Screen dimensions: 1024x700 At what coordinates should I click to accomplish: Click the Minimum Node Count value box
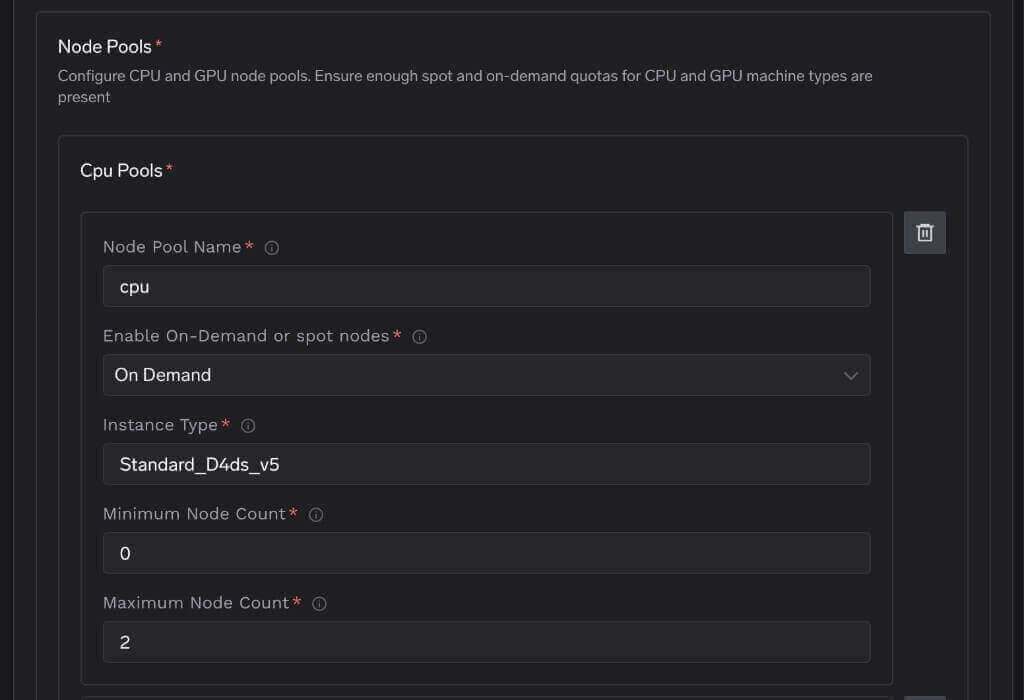(487, 553)
